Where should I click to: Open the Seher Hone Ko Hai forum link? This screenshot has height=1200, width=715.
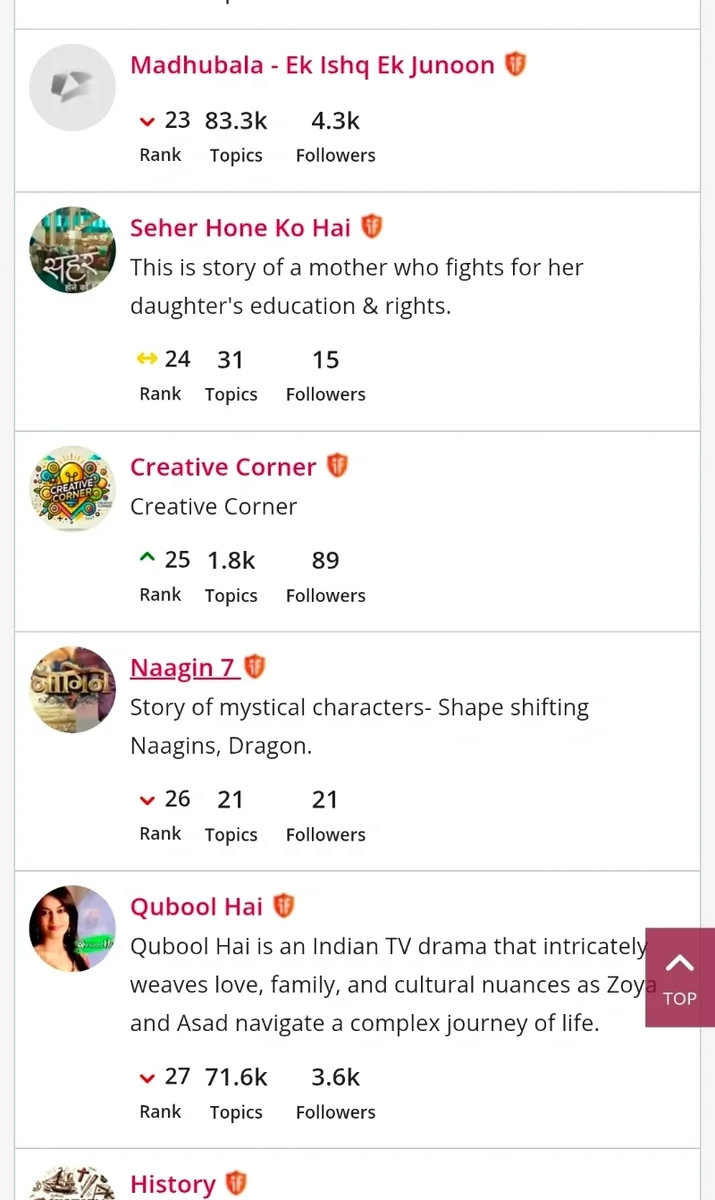coord(240,228)
